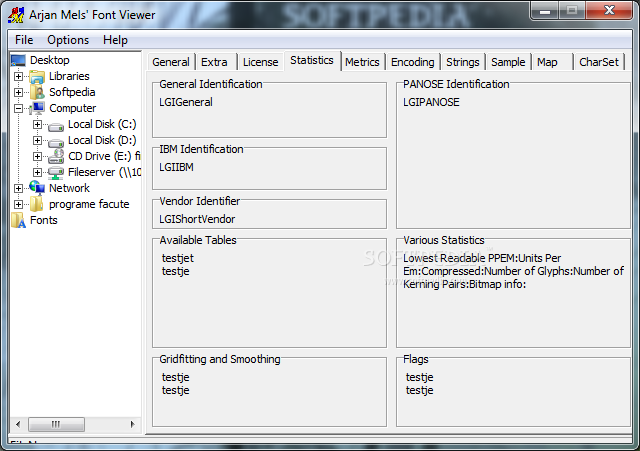This screenshot has width=640, height=451.
Task: Expand the Local Disk (D:) node
Action: tap(37, 140)
